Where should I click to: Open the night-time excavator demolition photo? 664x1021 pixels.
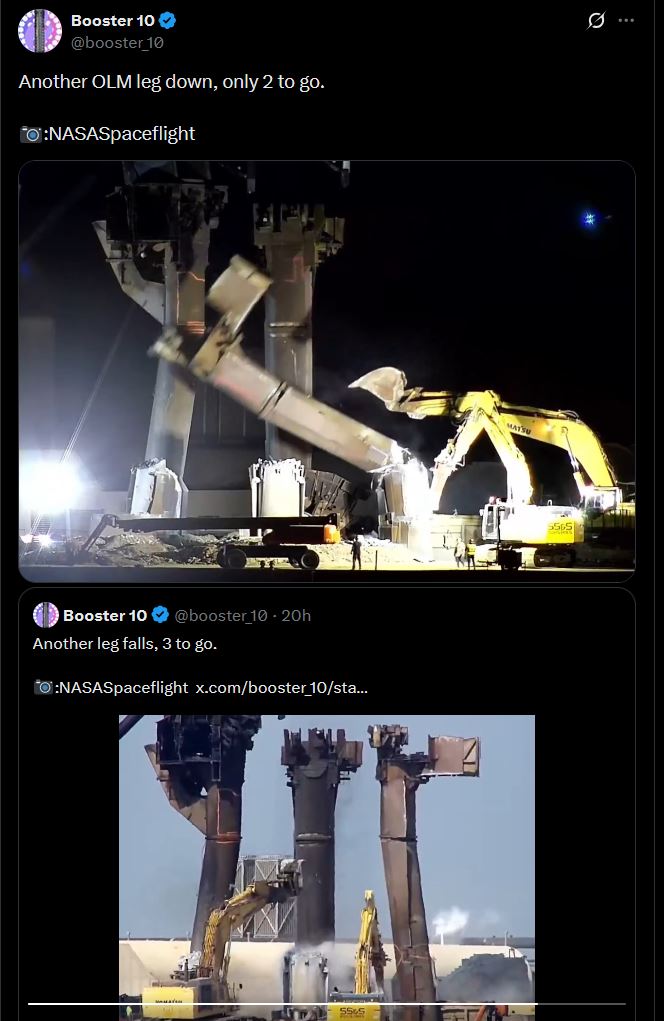point(327,371)
